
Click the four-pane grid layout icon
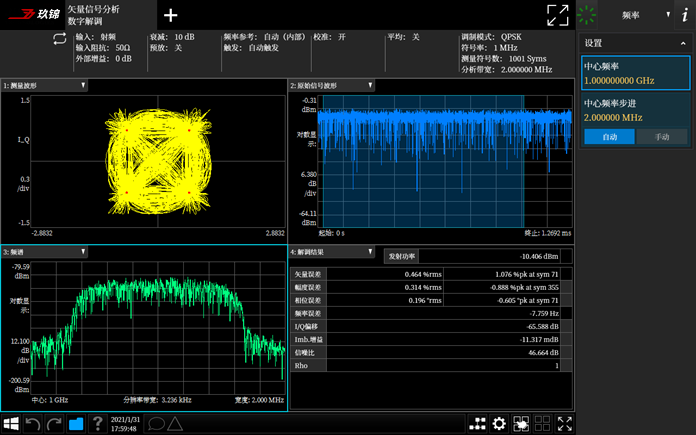click(542, 423)
